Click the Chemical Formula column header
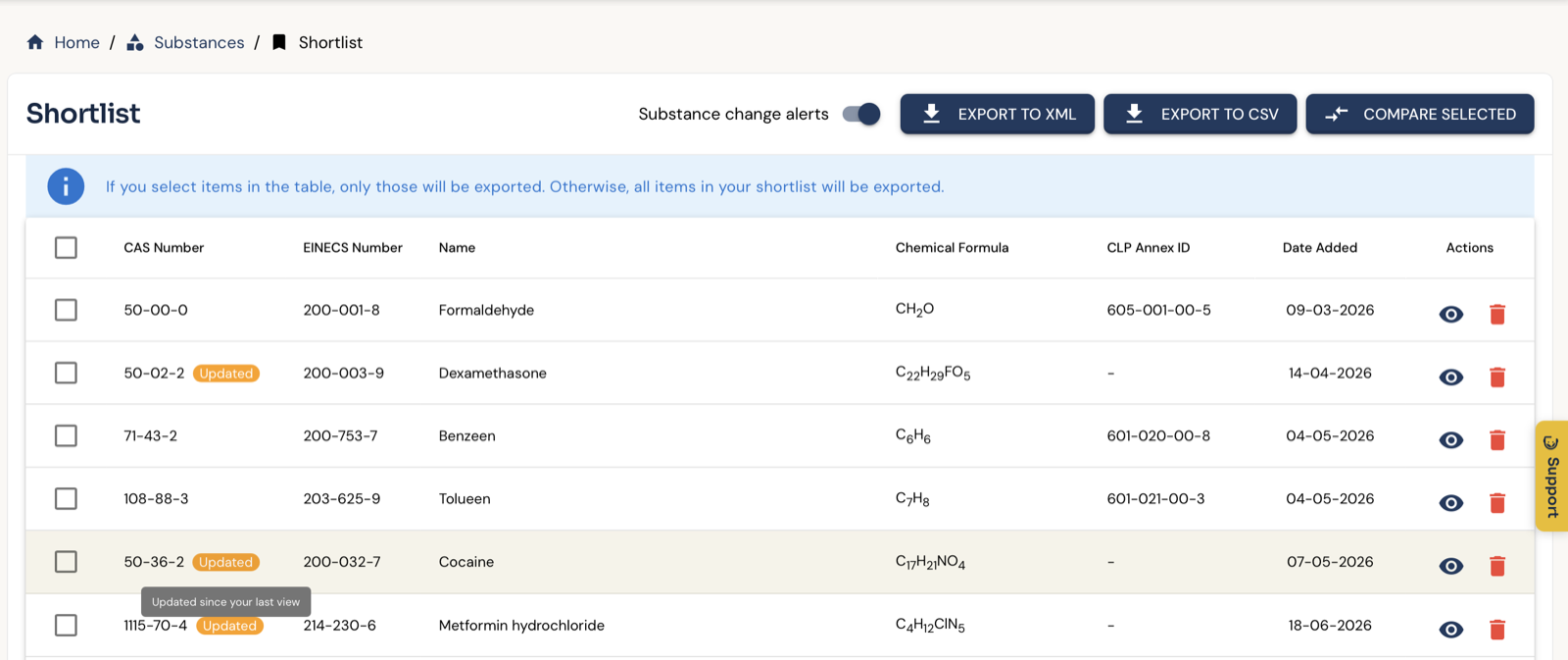This screenshot has height=660, width=1568. pos(952,247)
